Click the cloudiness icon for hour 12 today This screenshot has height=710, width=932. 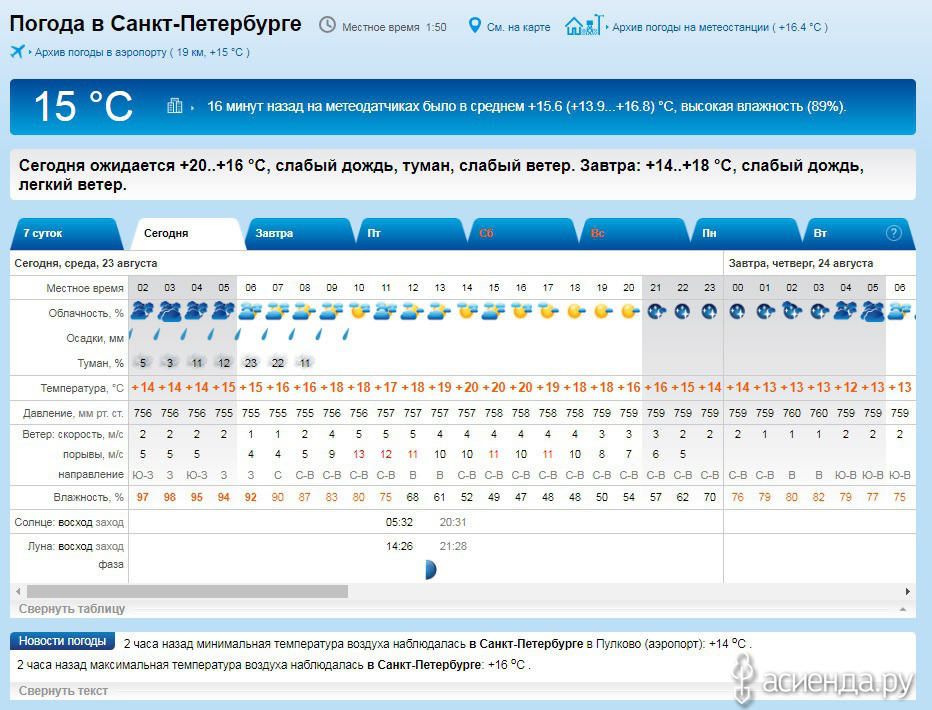point(413,311)
